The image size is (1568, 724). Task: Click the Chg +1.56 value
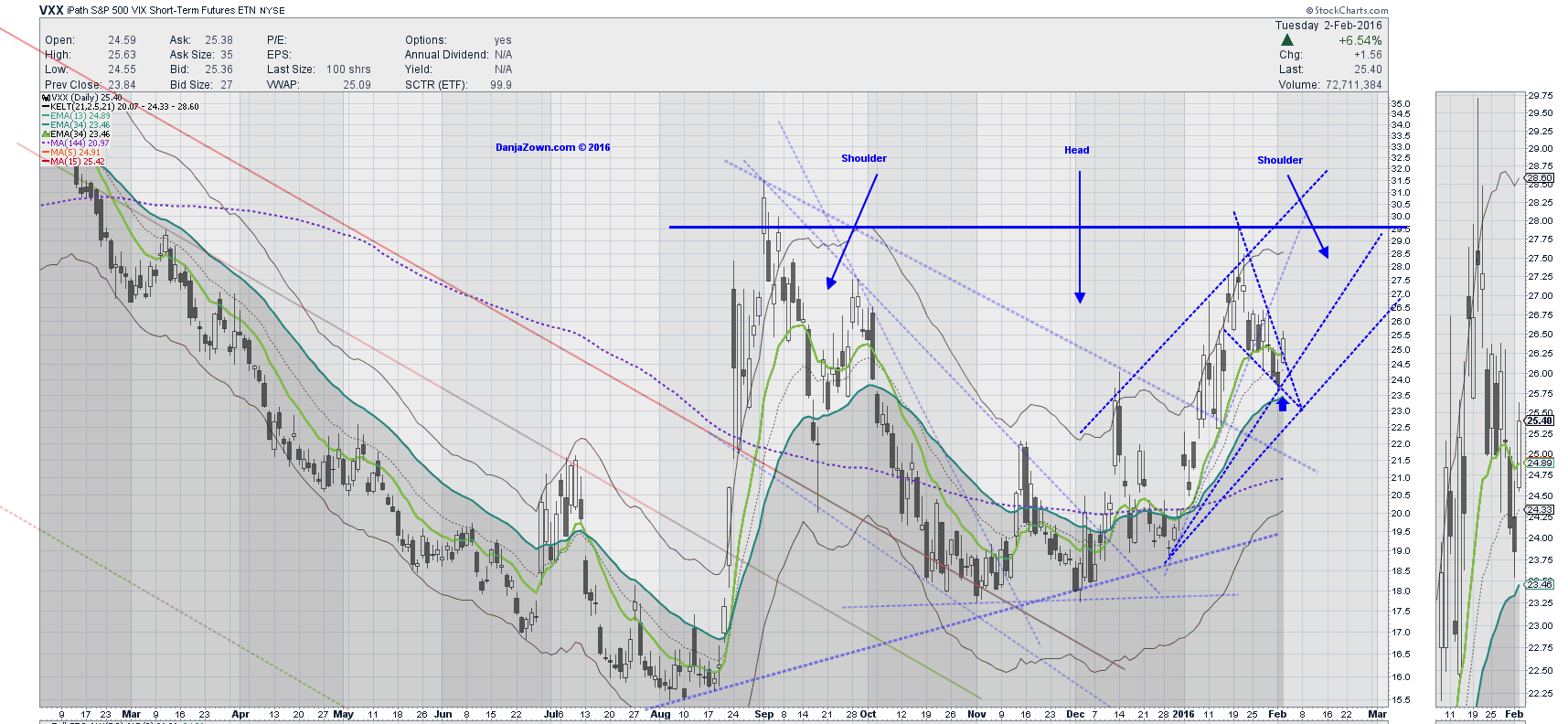1368,55
